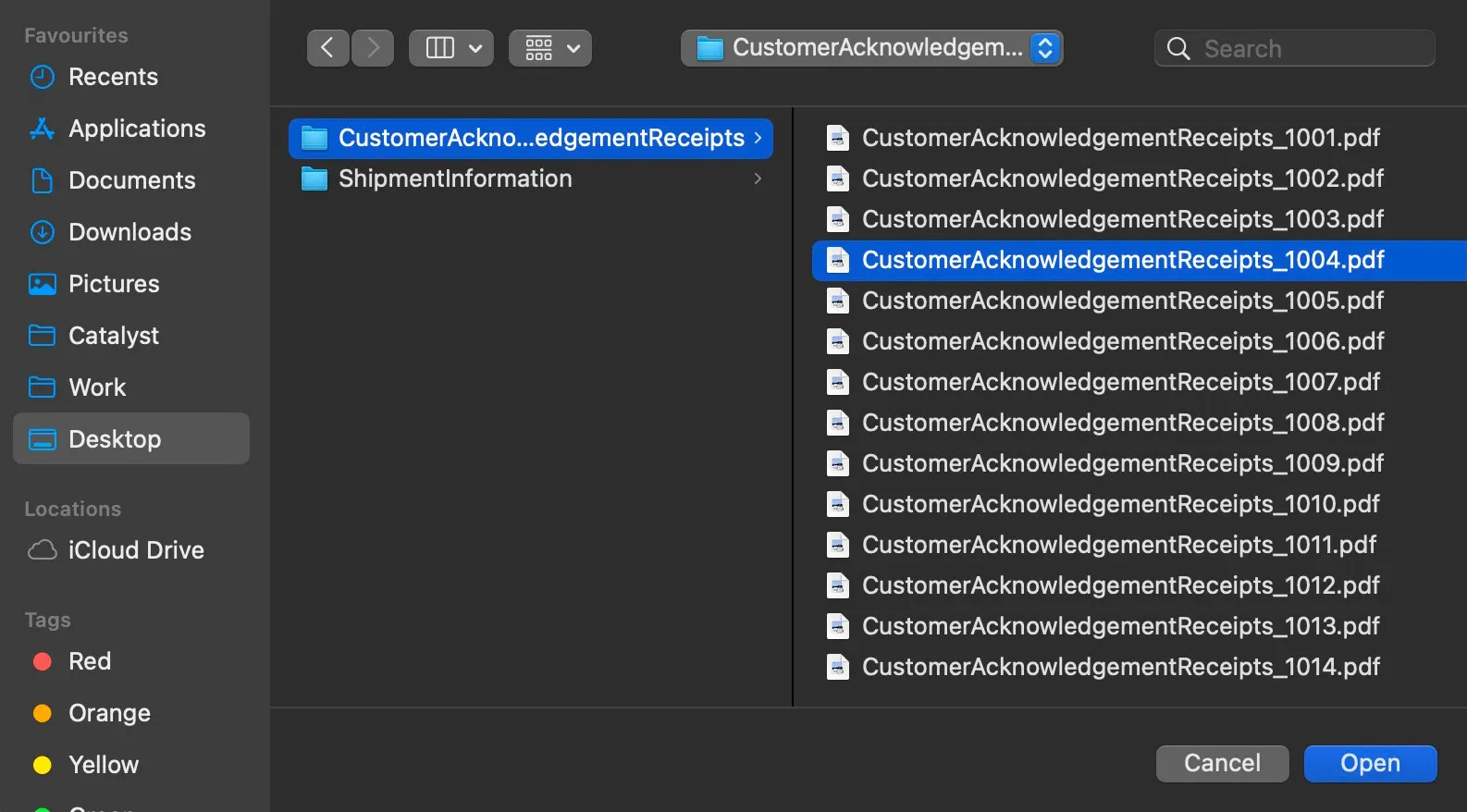This screenshot has height=812, width=1467.
Task: Open the Work folder in sidebar
Action: coord(131,388)
